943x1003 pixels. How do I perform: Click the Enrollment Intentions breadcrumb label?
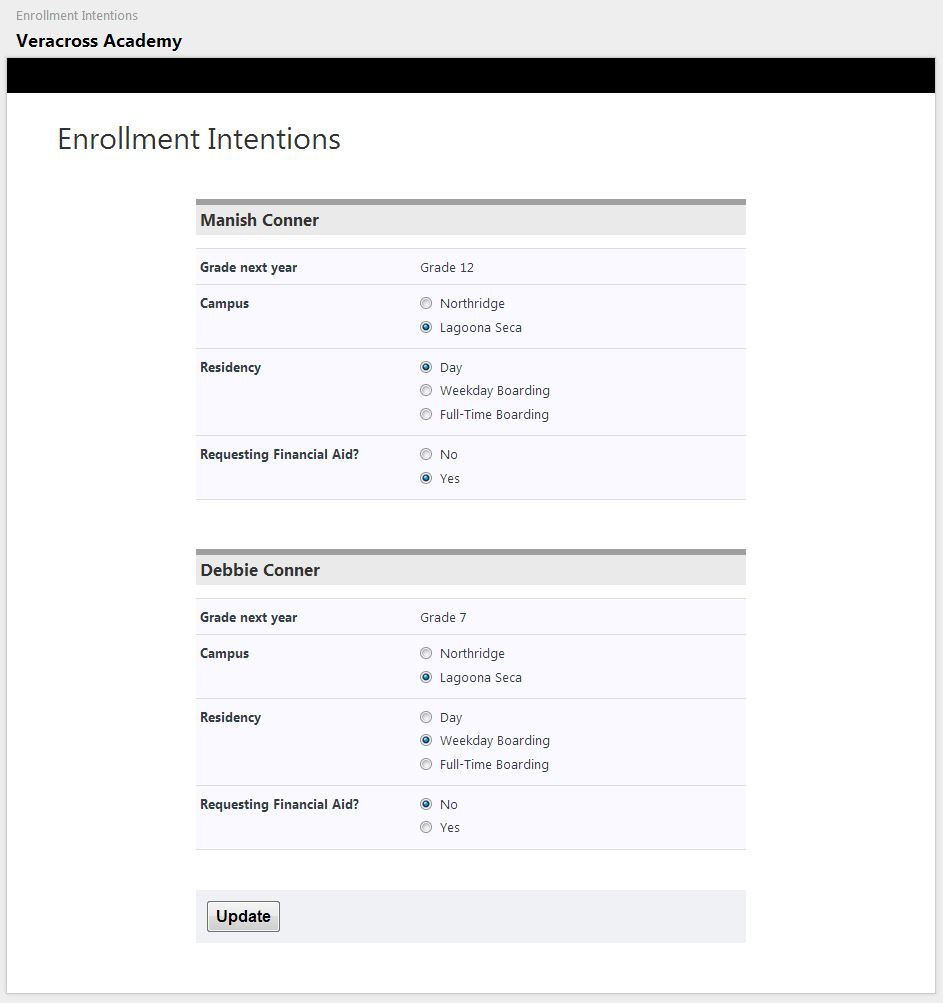coord(77,15)
